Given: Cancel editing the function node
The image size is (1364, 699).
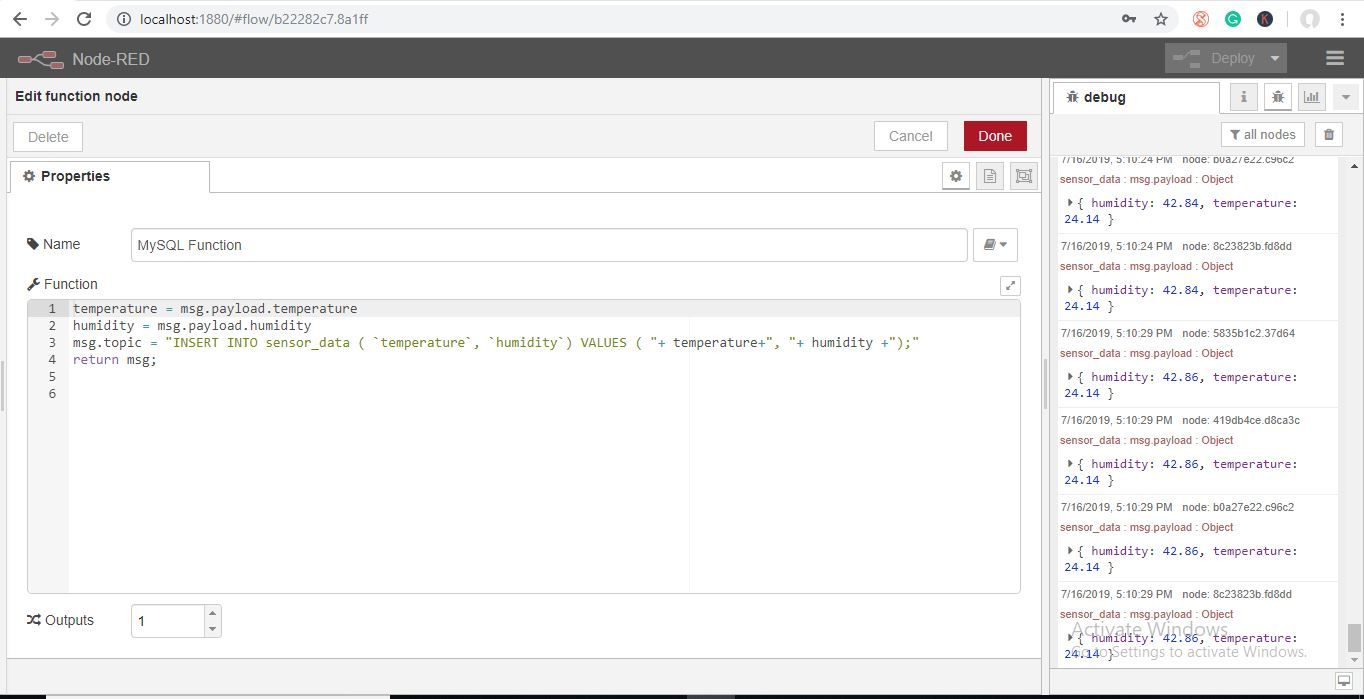Looking at the screenshot, I should click(910, 136).
